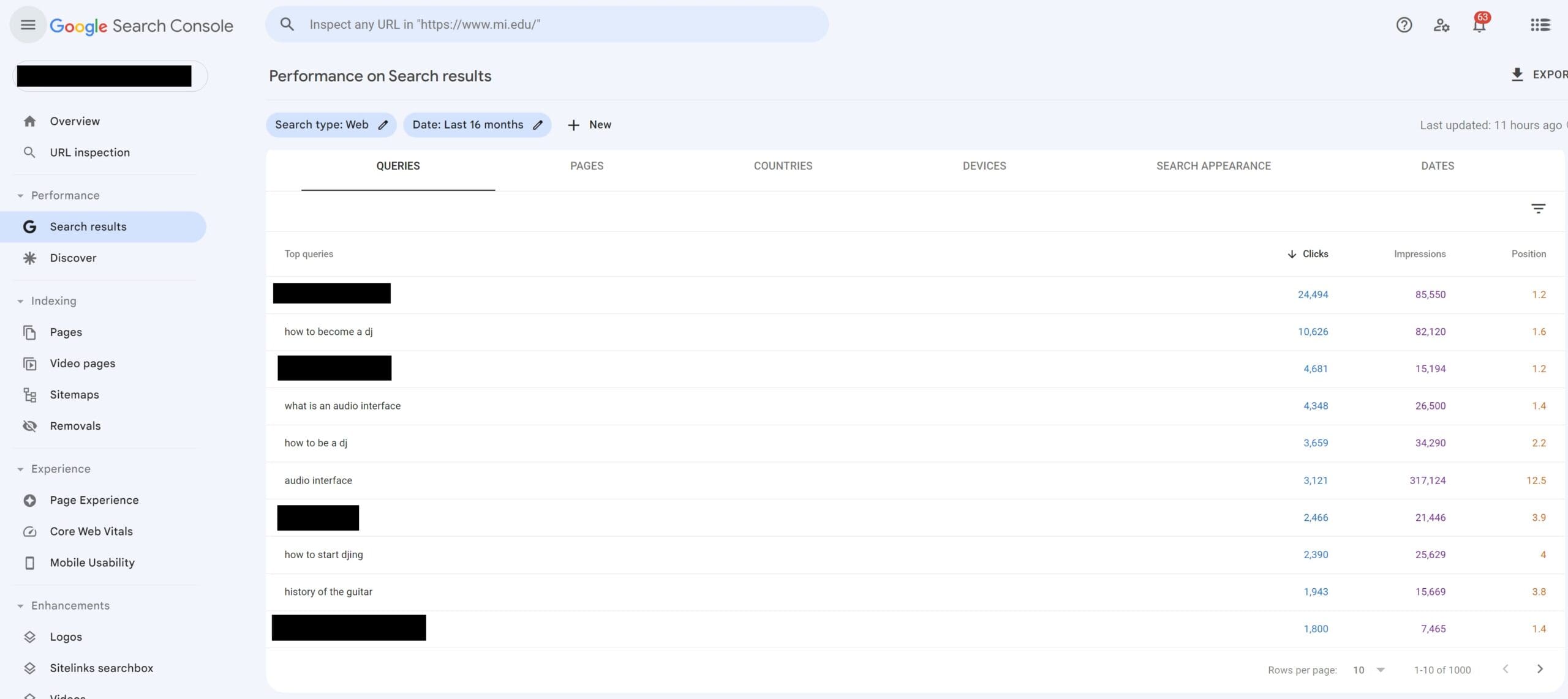Go to next page of query results
Image resolution: width=1568 pixels, height=699 pixels.
(x=1540, y=669)
